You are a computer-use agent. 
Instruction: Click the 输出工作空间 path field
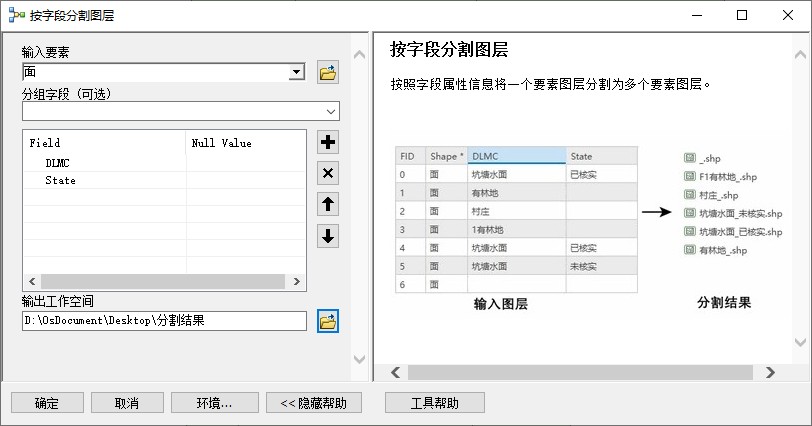164,321
